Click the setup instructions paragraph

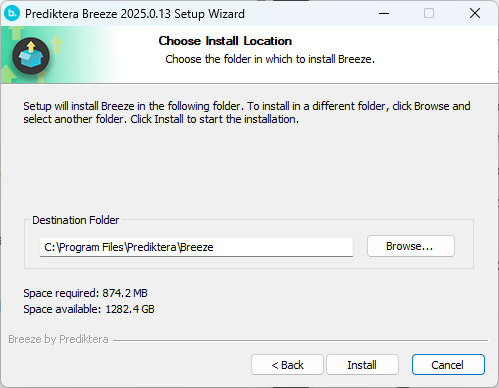tap(247, 112)
